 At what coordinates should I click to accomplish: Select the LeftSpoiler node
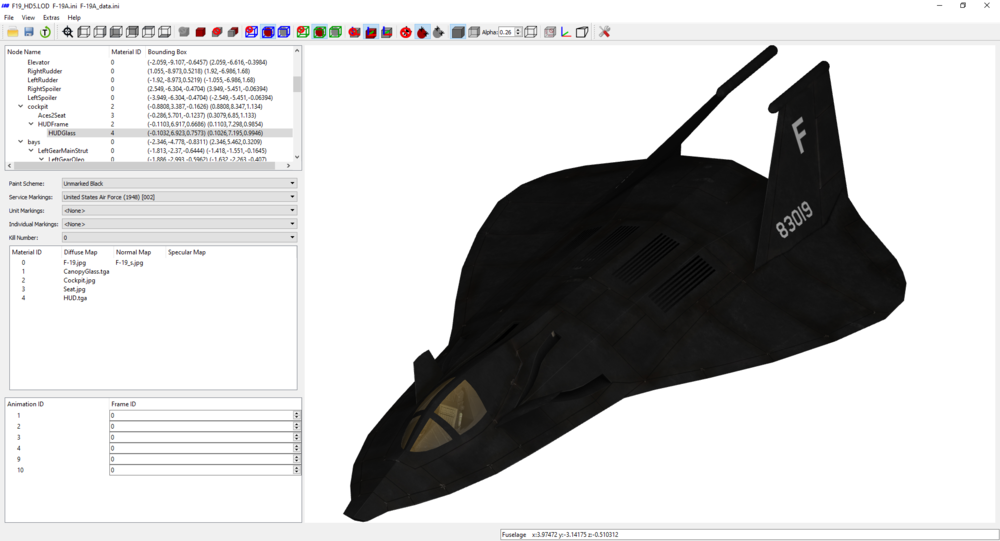coord(42,98)
